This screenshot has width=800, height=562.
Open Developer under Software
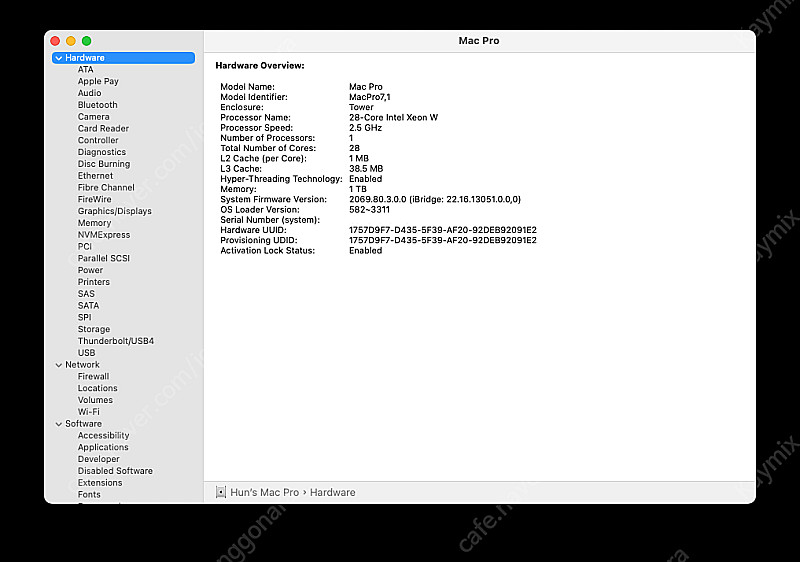(98, 459)
